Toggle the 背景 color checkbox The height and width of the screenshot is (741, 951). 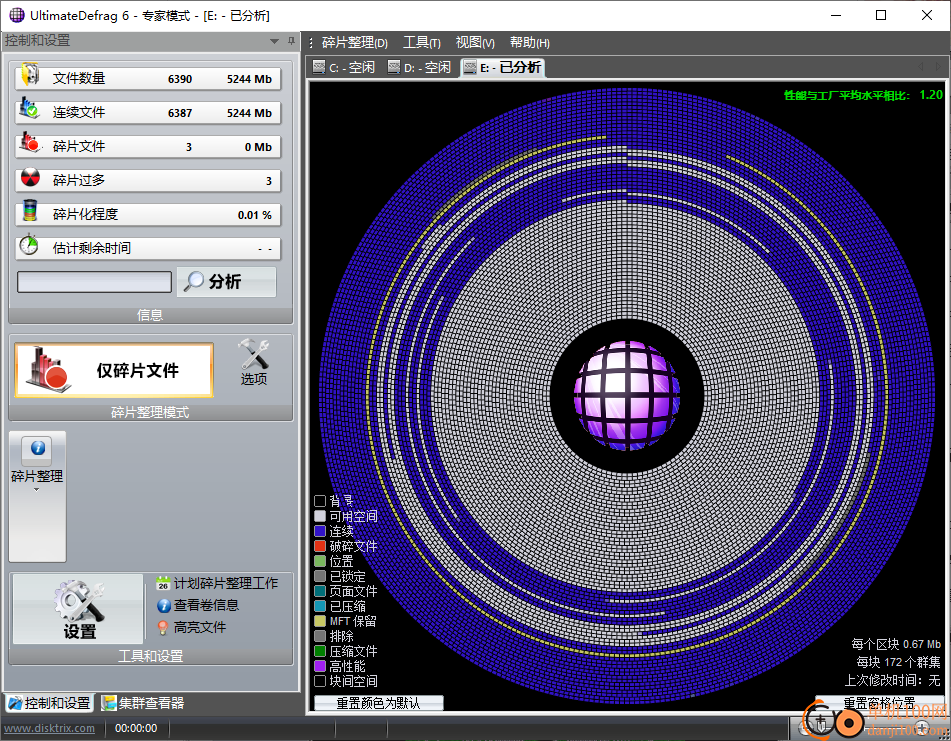[x=320, y=501]
